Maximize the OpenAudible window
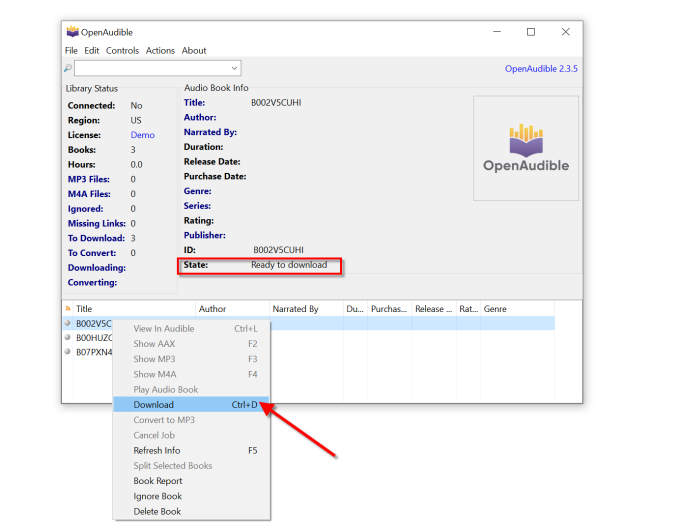 point(531,32)
